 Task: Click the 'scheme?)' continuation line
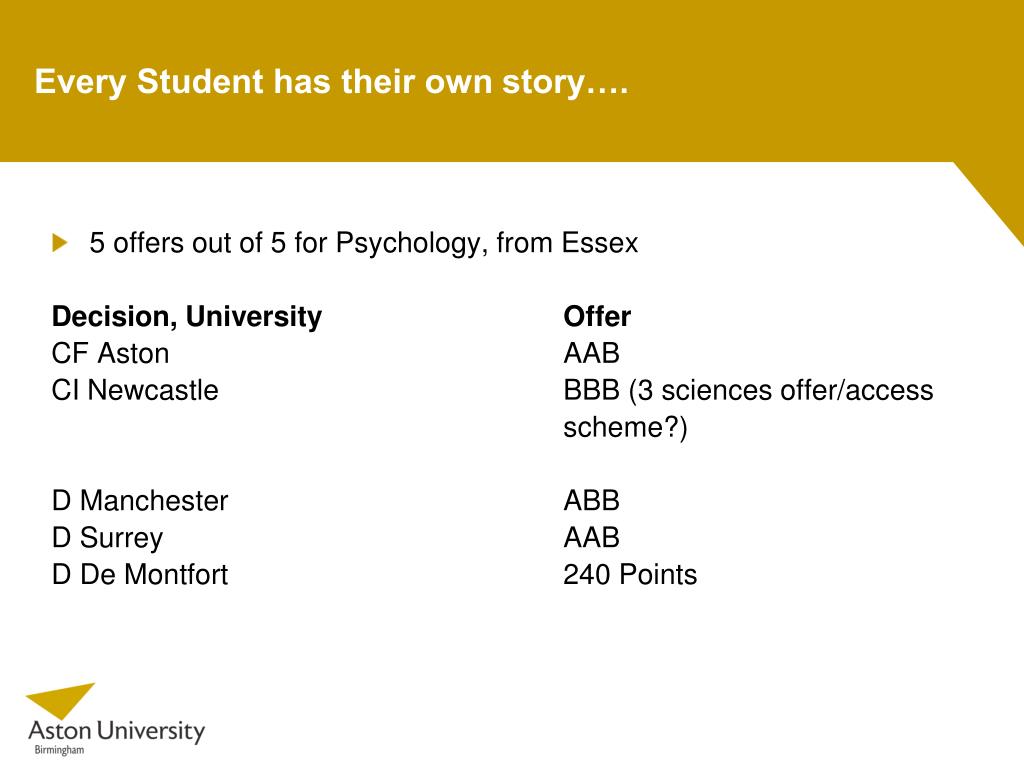625,428
